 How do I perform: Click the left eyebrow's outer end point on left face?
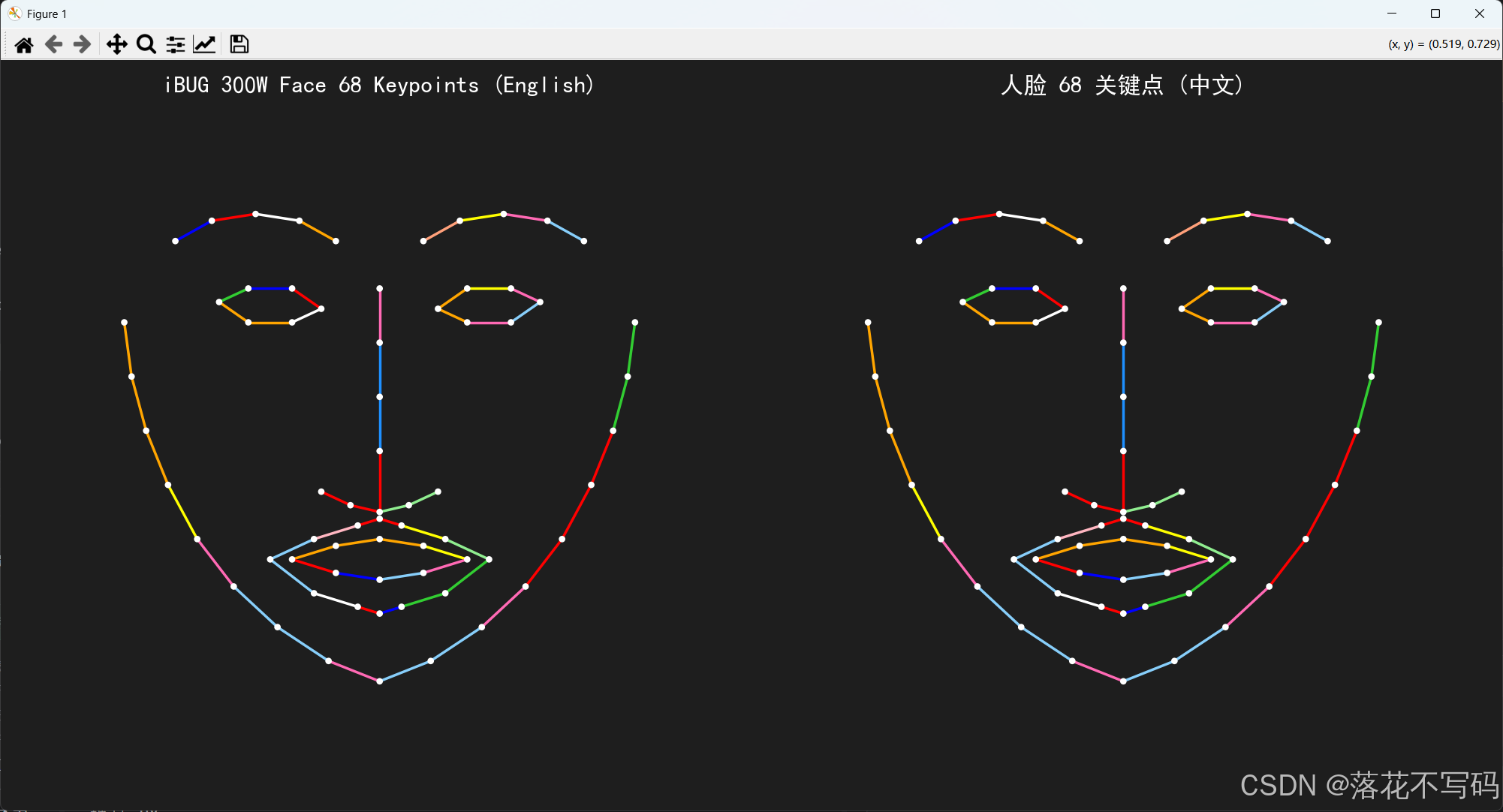(x=176, y=241)
